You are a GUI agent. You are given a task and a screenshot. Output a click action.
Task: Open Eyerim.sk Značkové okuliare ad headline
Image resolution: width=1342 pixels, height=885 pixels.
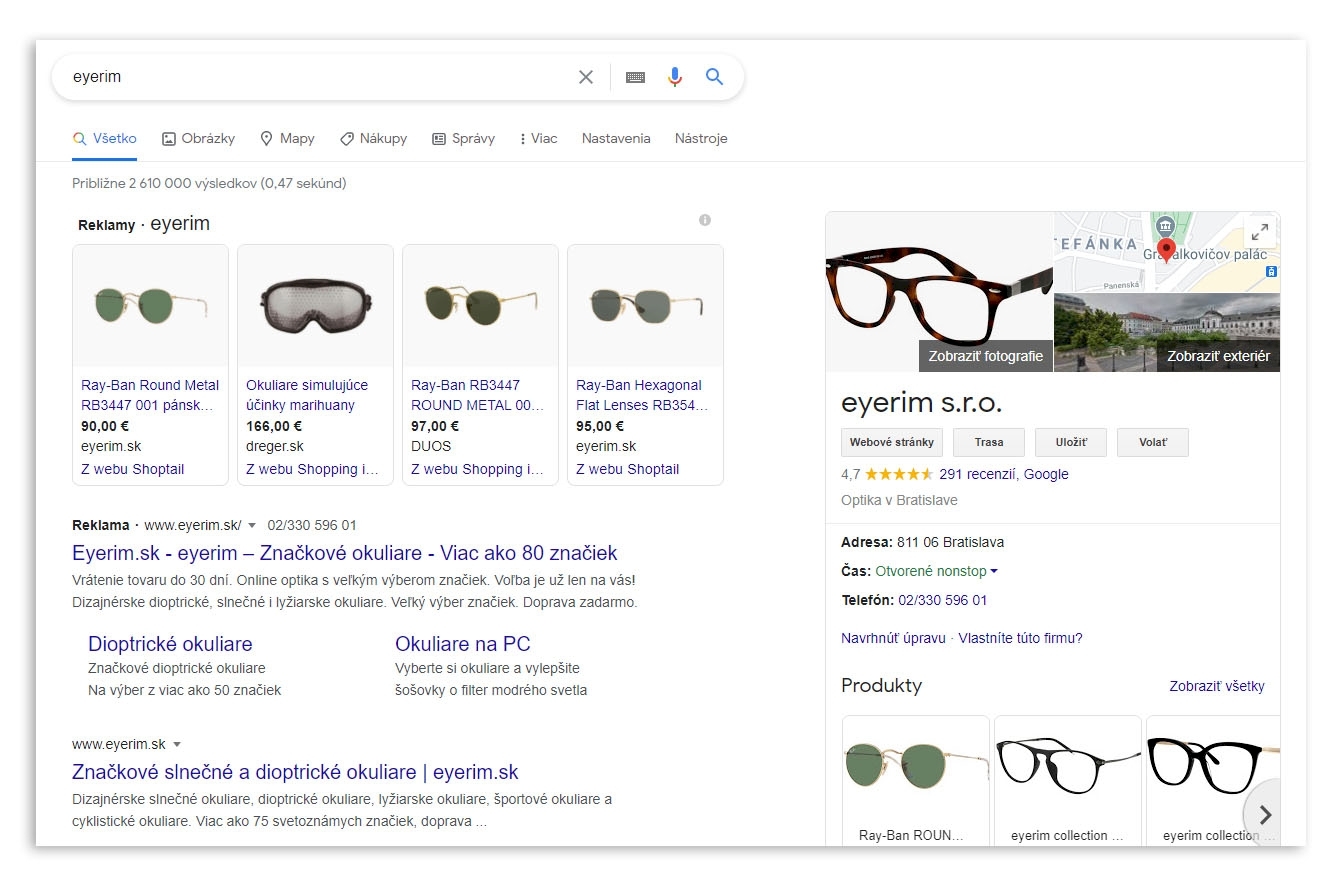pos(345,553)
